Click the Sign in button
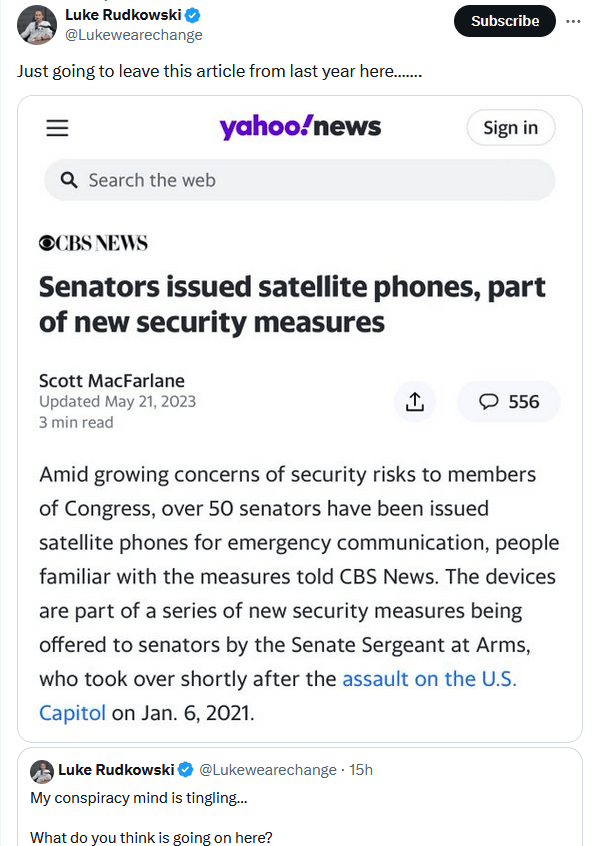Image resolution: width=598 pixels, height=846 pixels. (511, 128)
